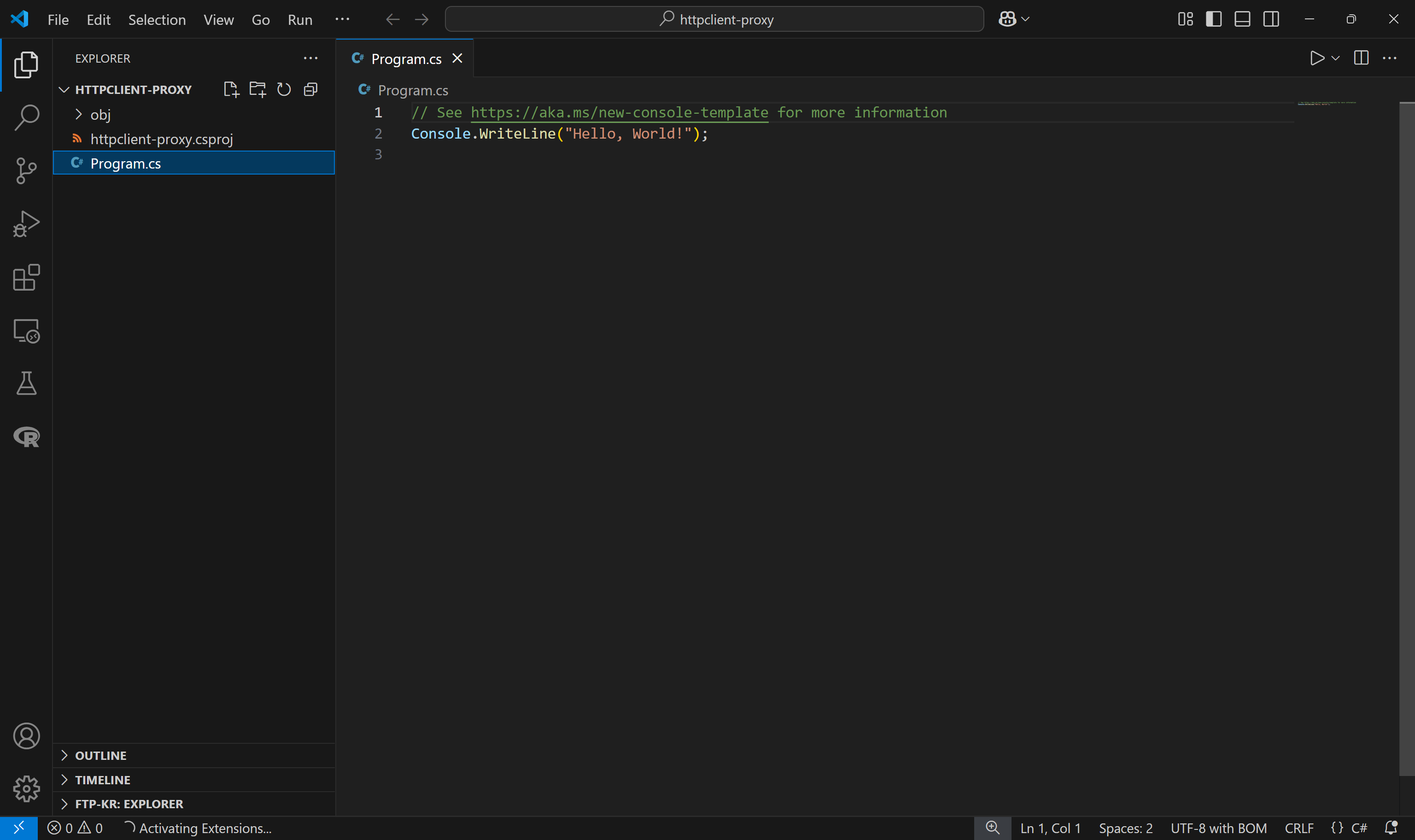Refresh the explorer file tree
This screenshot has width=1415, height=840.
(284, 89)
